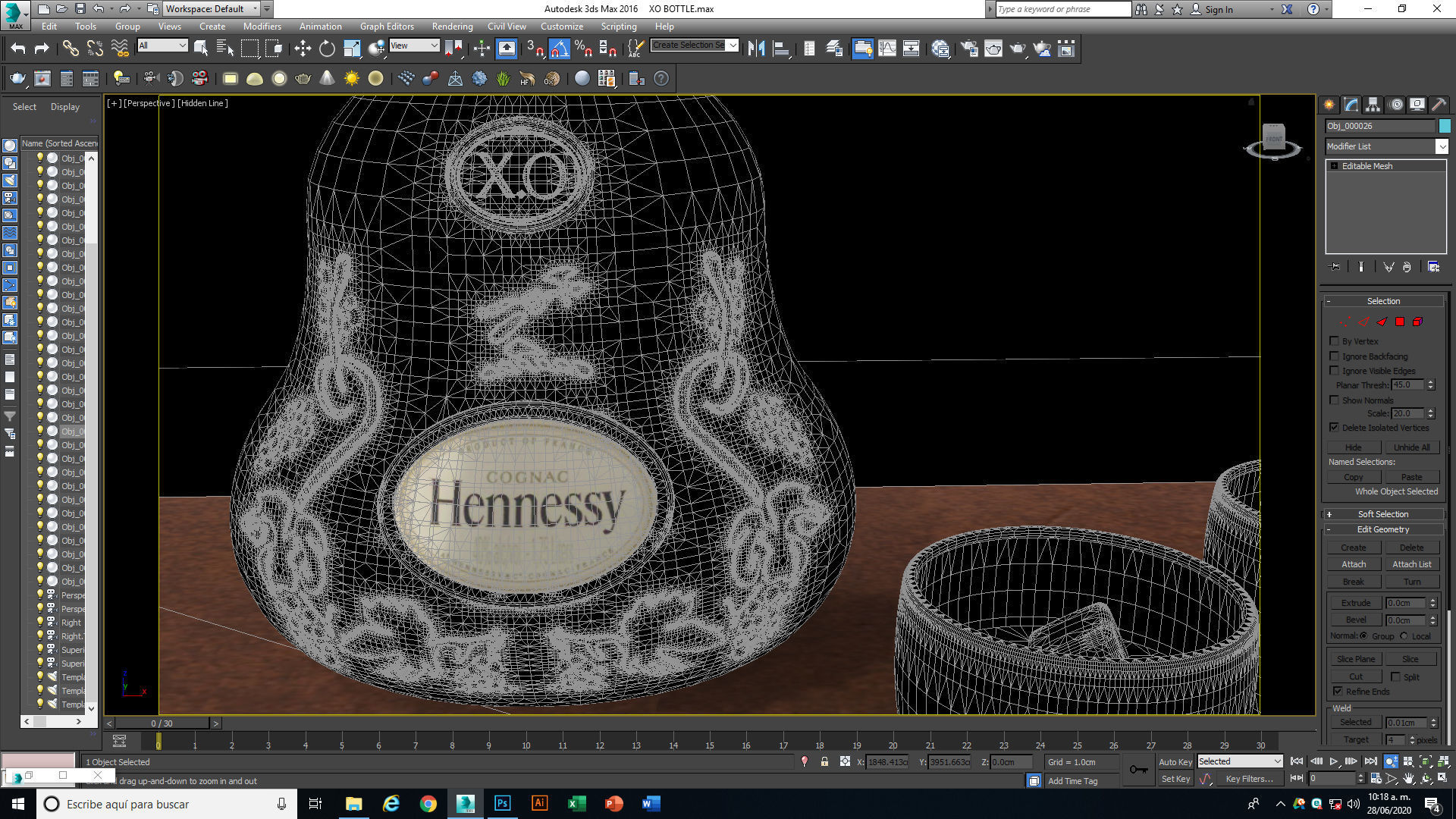Toggle the selection lock padlock icon

tap(824, 761)
